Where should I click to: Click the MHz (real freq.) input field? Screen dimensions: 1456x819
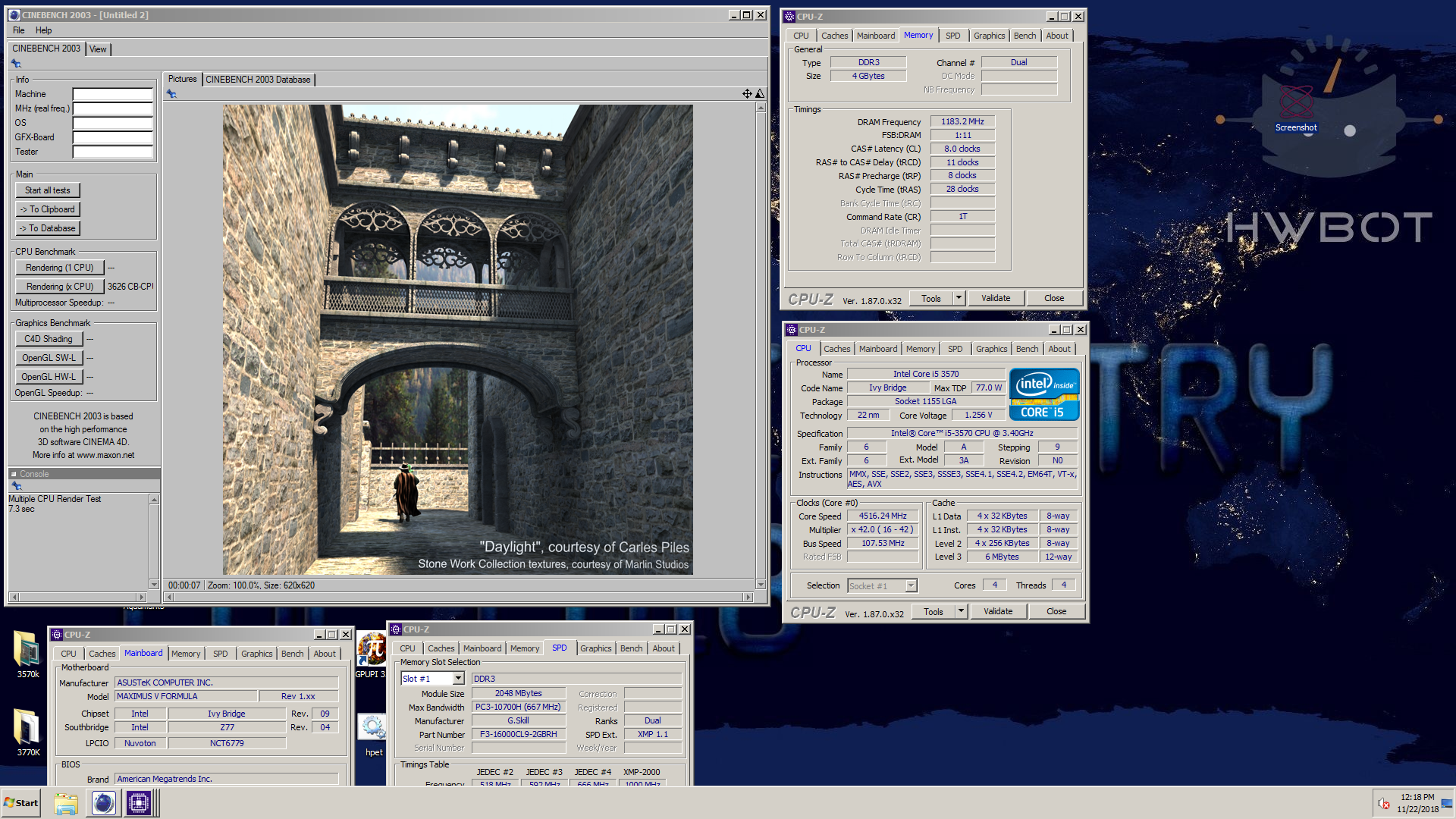pyautogui.click(x=112, y=108)
